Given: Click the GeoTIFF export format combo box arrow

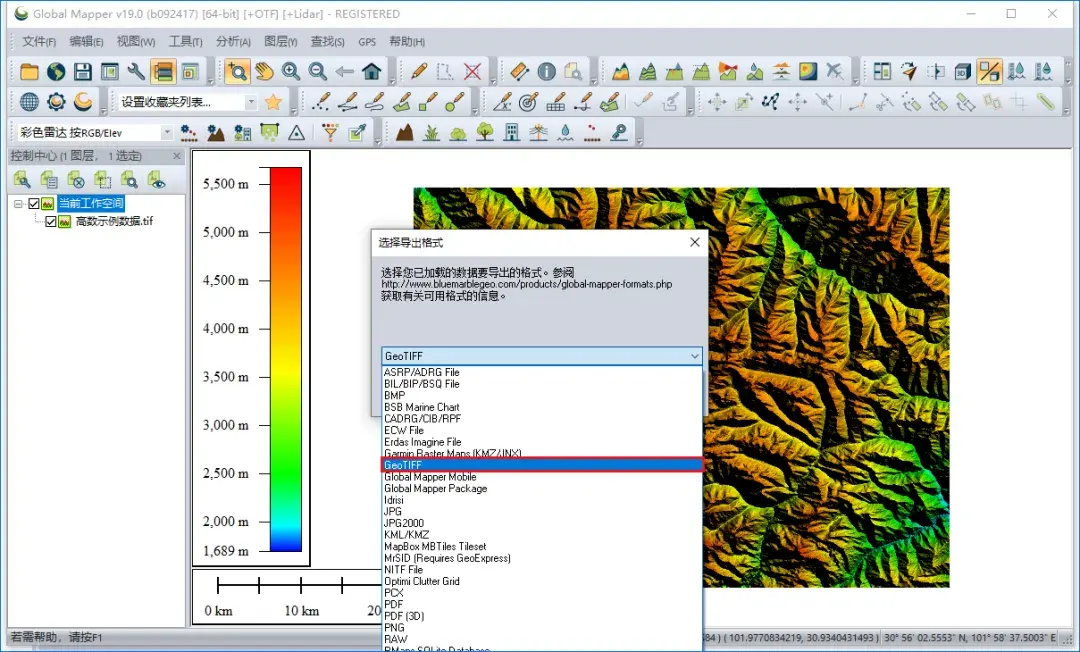Looking at the screenshot, I should coord(694,356).
